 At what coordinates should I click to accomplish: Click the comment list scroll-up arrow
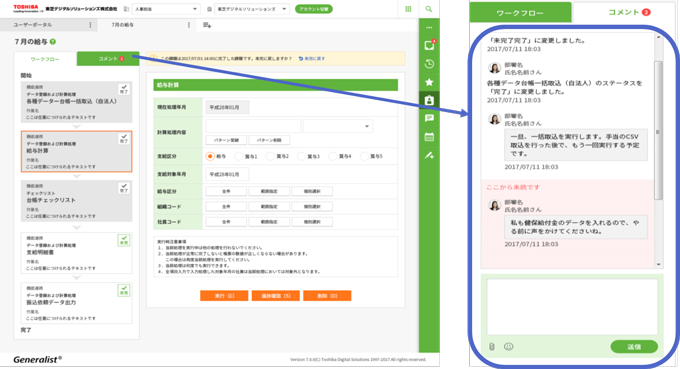pos(659,38)
